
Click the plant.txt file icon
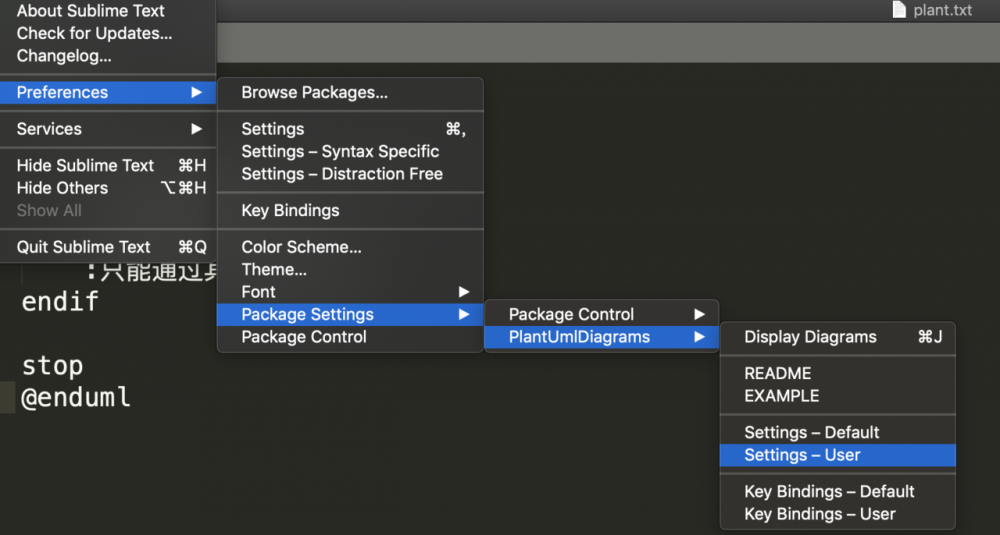(899, 10)
